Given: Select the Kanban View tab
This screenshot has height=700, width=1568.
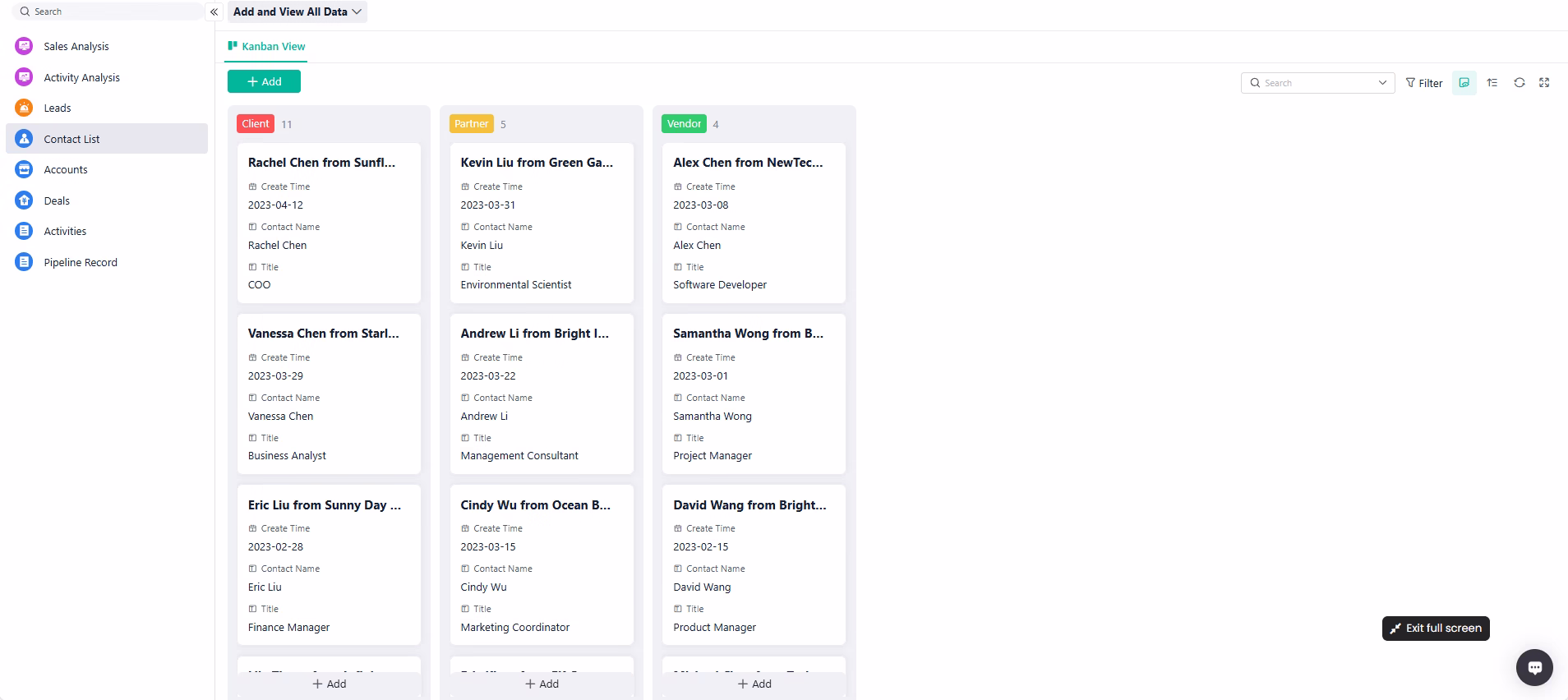Looking at the screenshot, I should coord(266,47).
